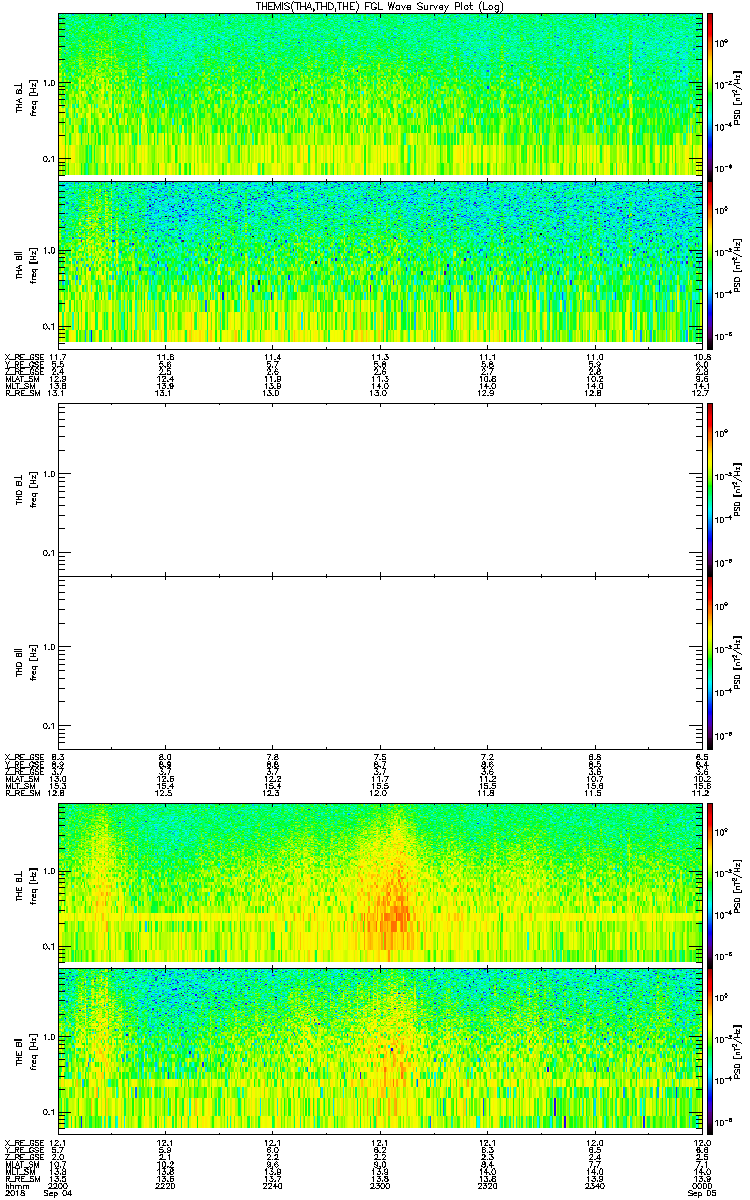
Task: Click the '11.7' value in the THA X_RE_GSE row
Action: coord(58,356)
